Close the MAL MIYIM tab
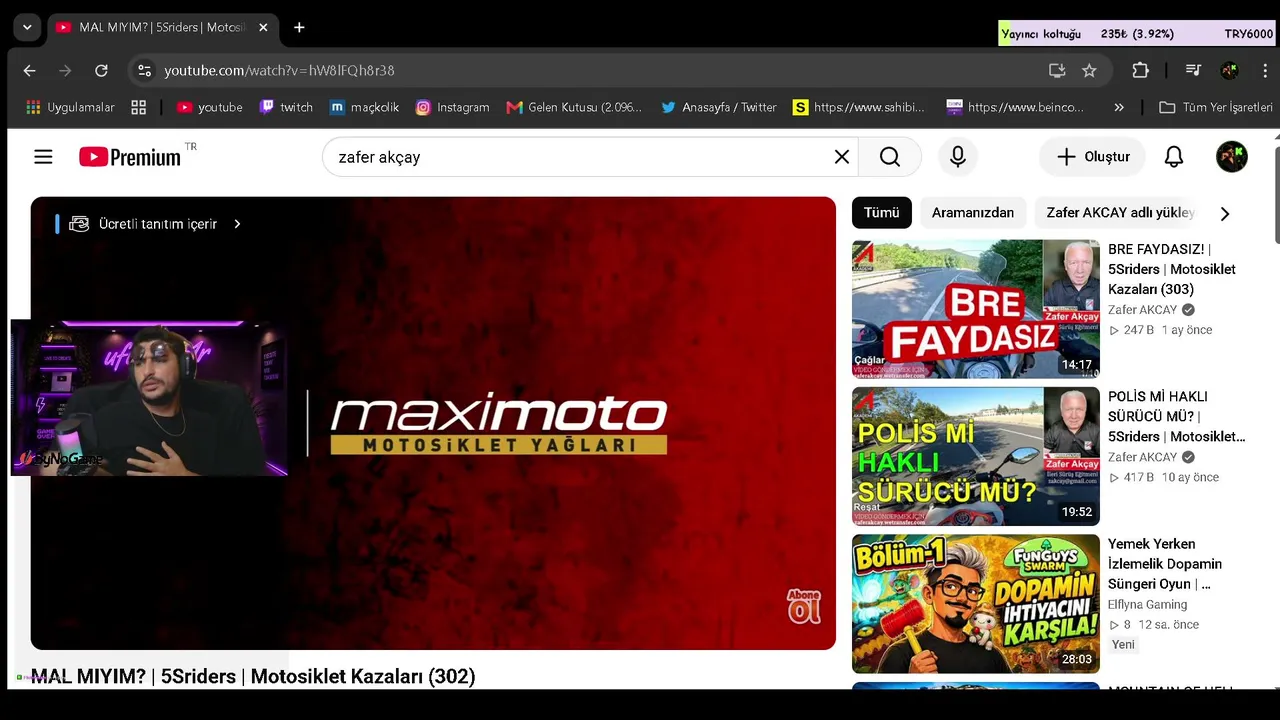This screenshot has width=1280, height=720. pyautogui.click(x=263, y=27)
